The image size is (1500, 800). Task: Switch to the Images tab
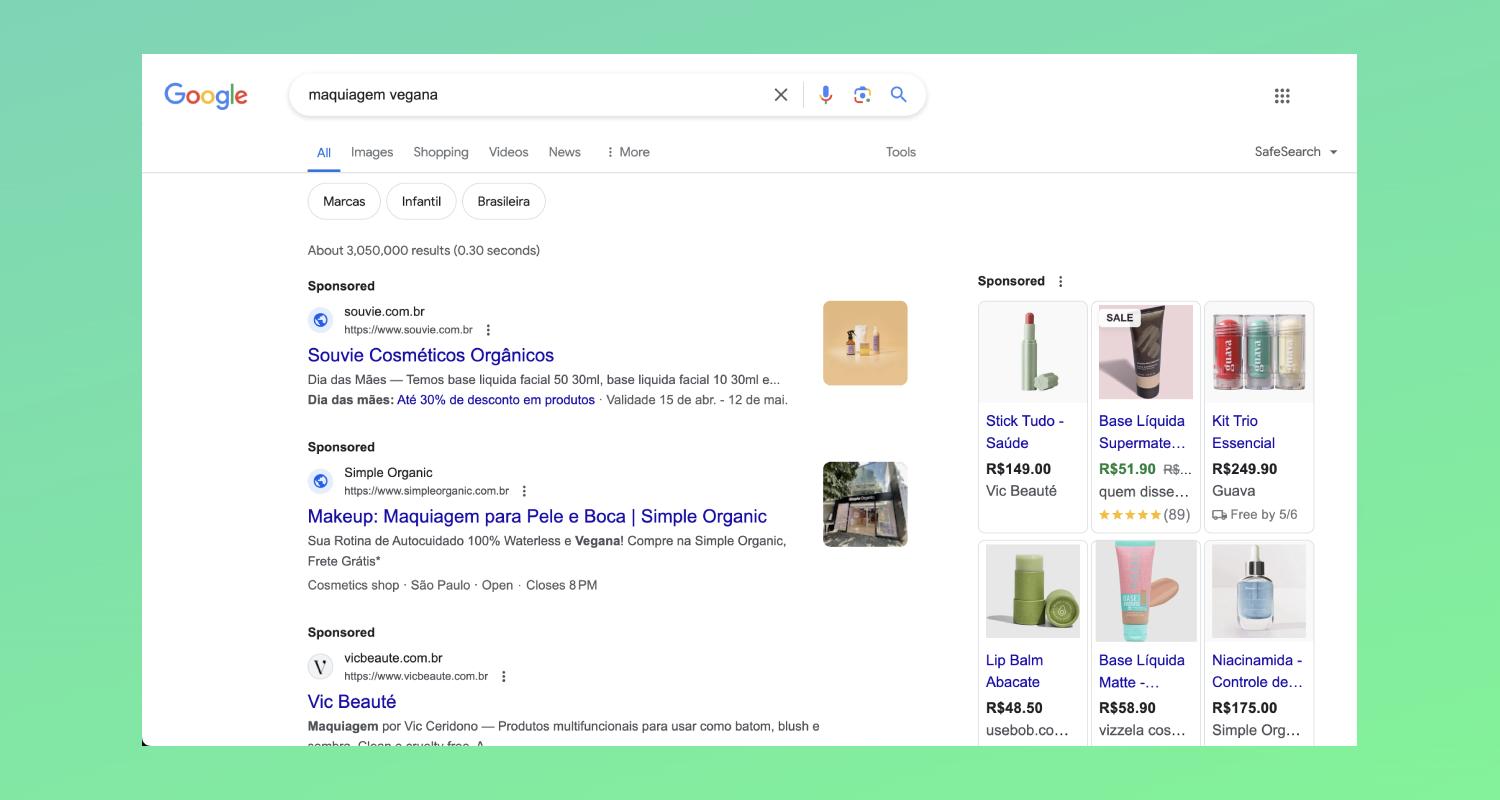[x=372, y=152]
